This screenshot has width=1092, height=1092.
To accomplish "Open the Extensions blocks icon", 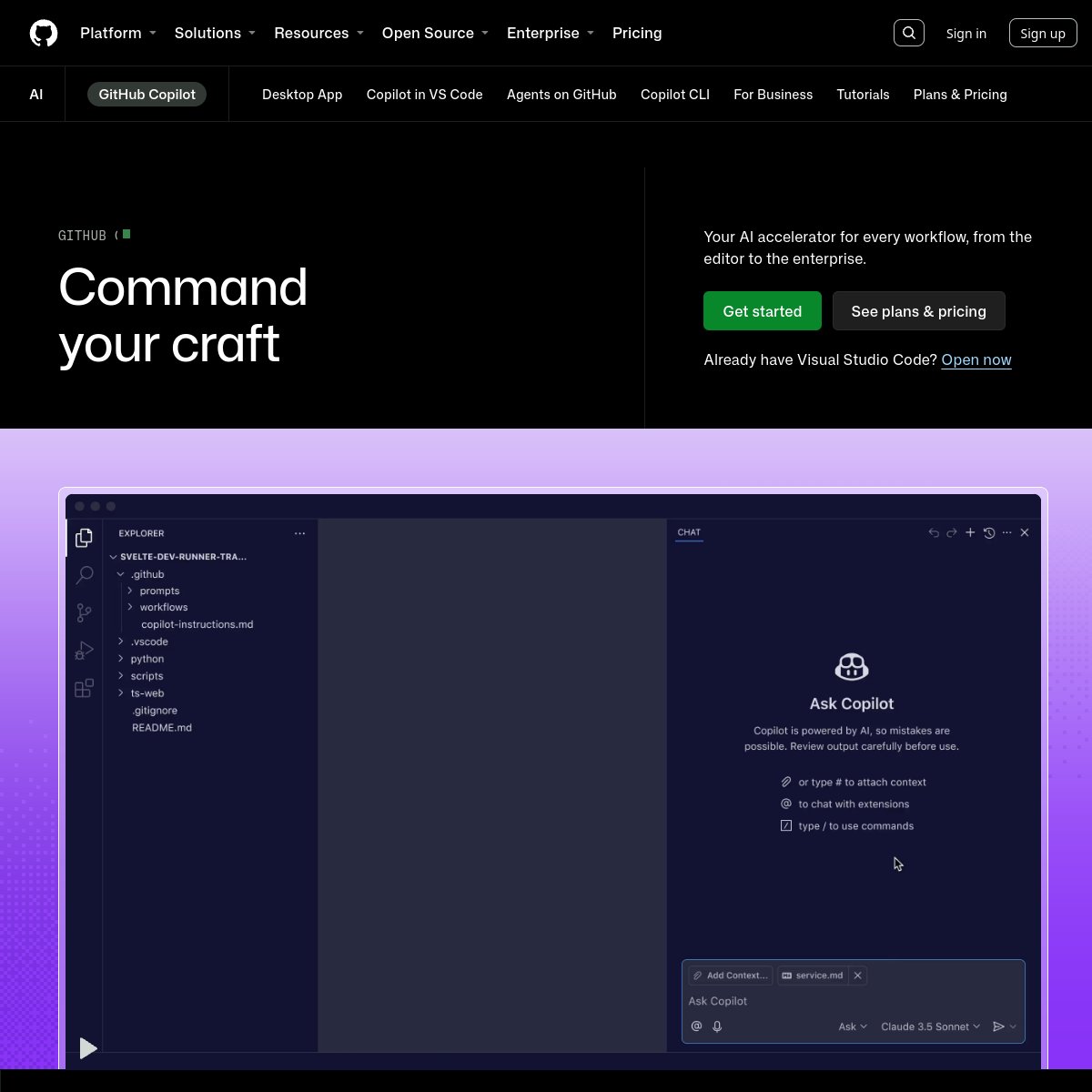I will coord(84,689).
